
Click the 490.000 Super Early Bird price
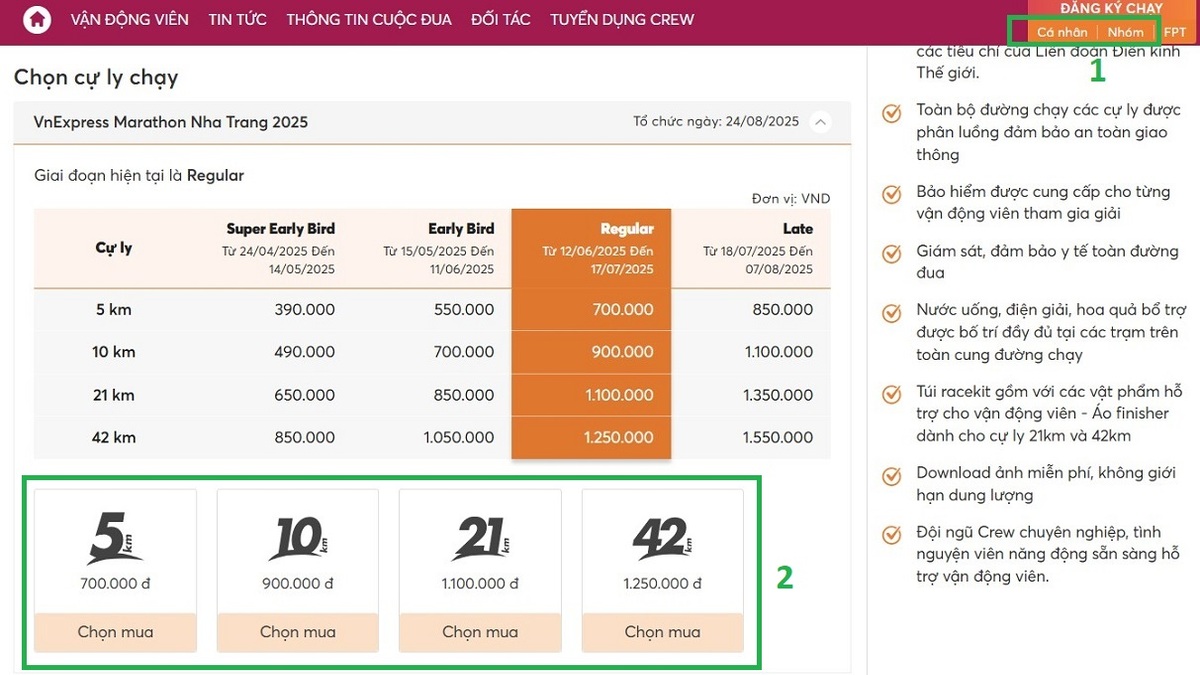tap(305, 352)
